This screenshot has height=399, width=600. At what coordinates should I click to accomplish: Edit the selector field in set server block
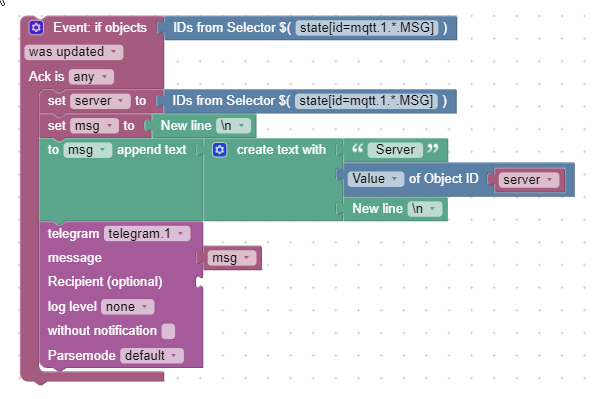point(366,101)
